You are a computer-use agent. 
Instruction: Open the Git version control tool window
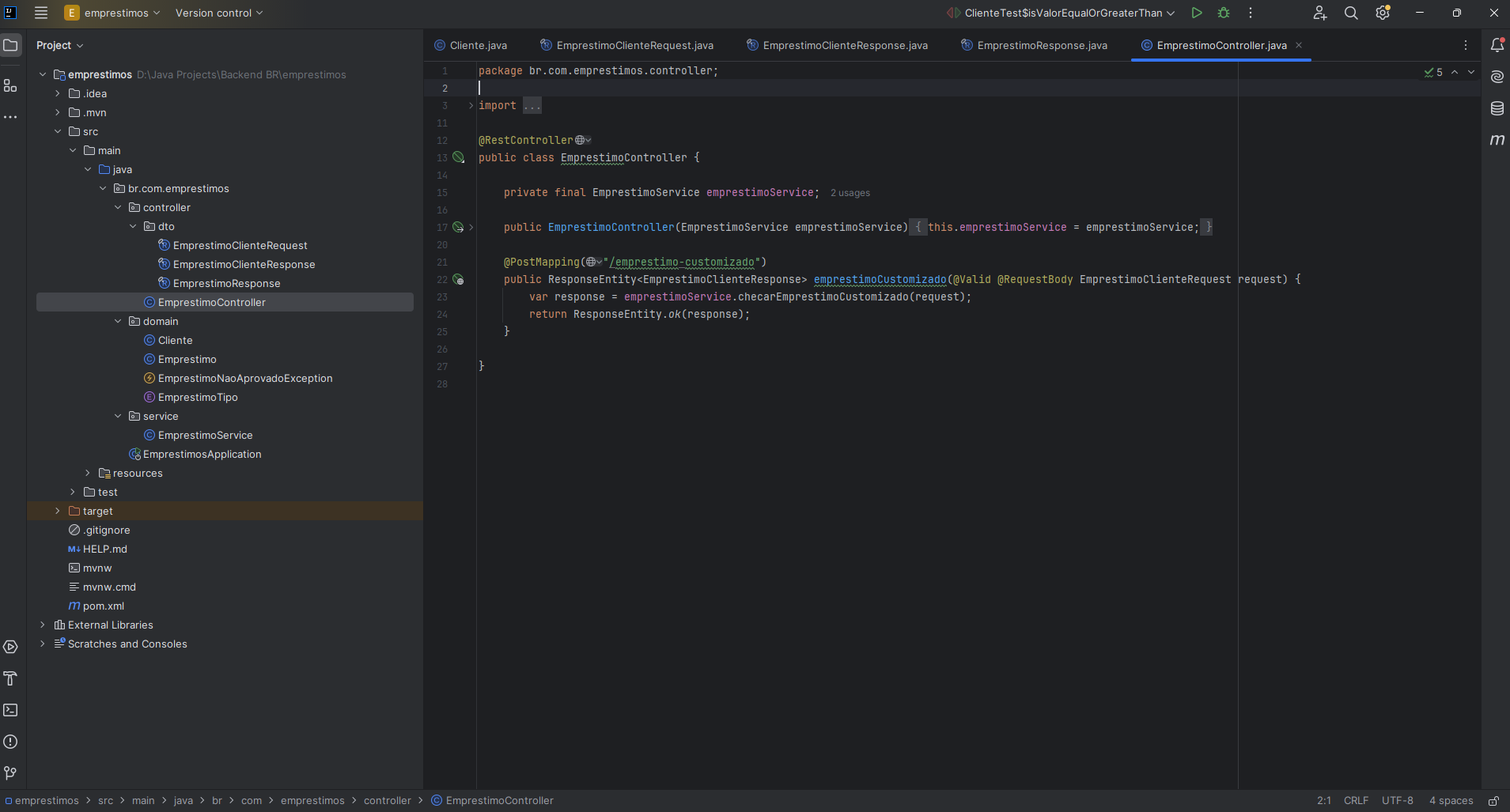pyautogui.click(x=11, y=772)
